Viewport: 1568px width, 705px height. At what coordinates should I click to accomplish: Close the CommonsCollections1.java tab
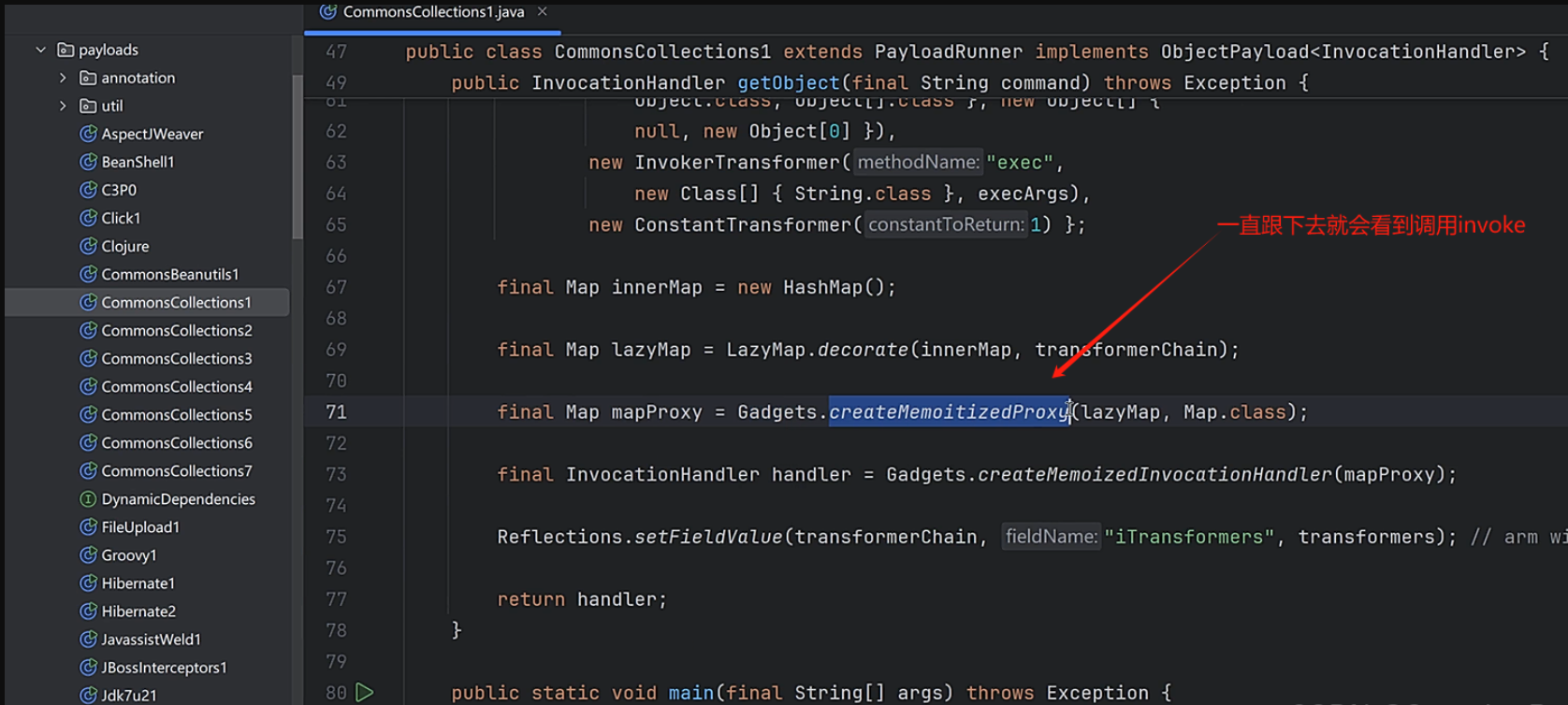pos(543,11)
